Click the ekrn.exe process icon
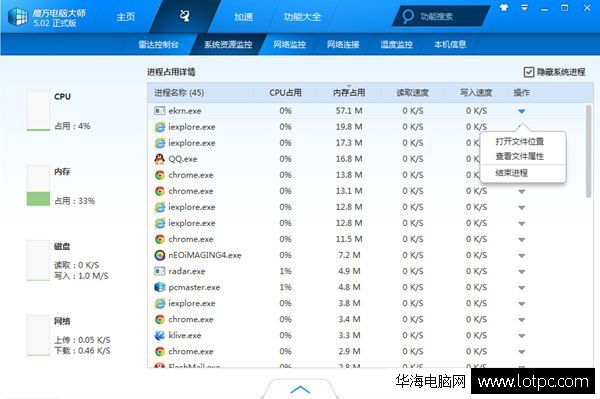 [x=160, y=111]
